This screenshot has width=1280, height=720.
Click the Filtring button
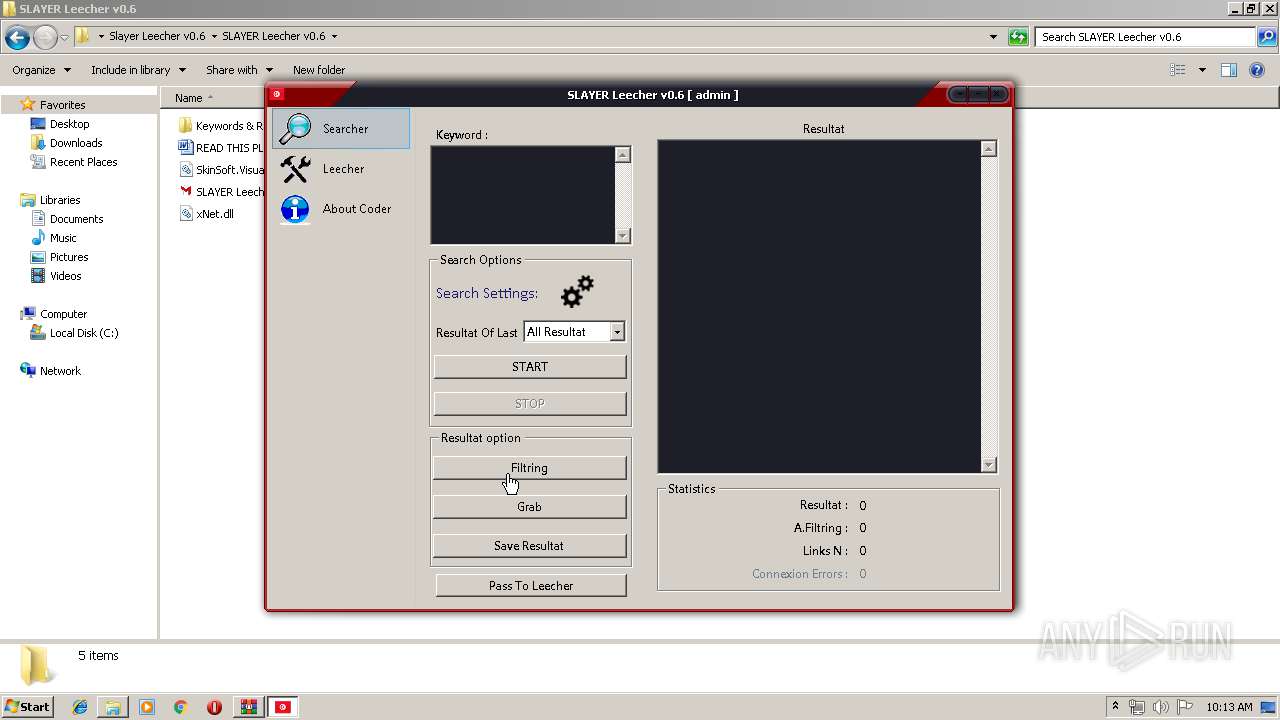click(x=530, y=468)
